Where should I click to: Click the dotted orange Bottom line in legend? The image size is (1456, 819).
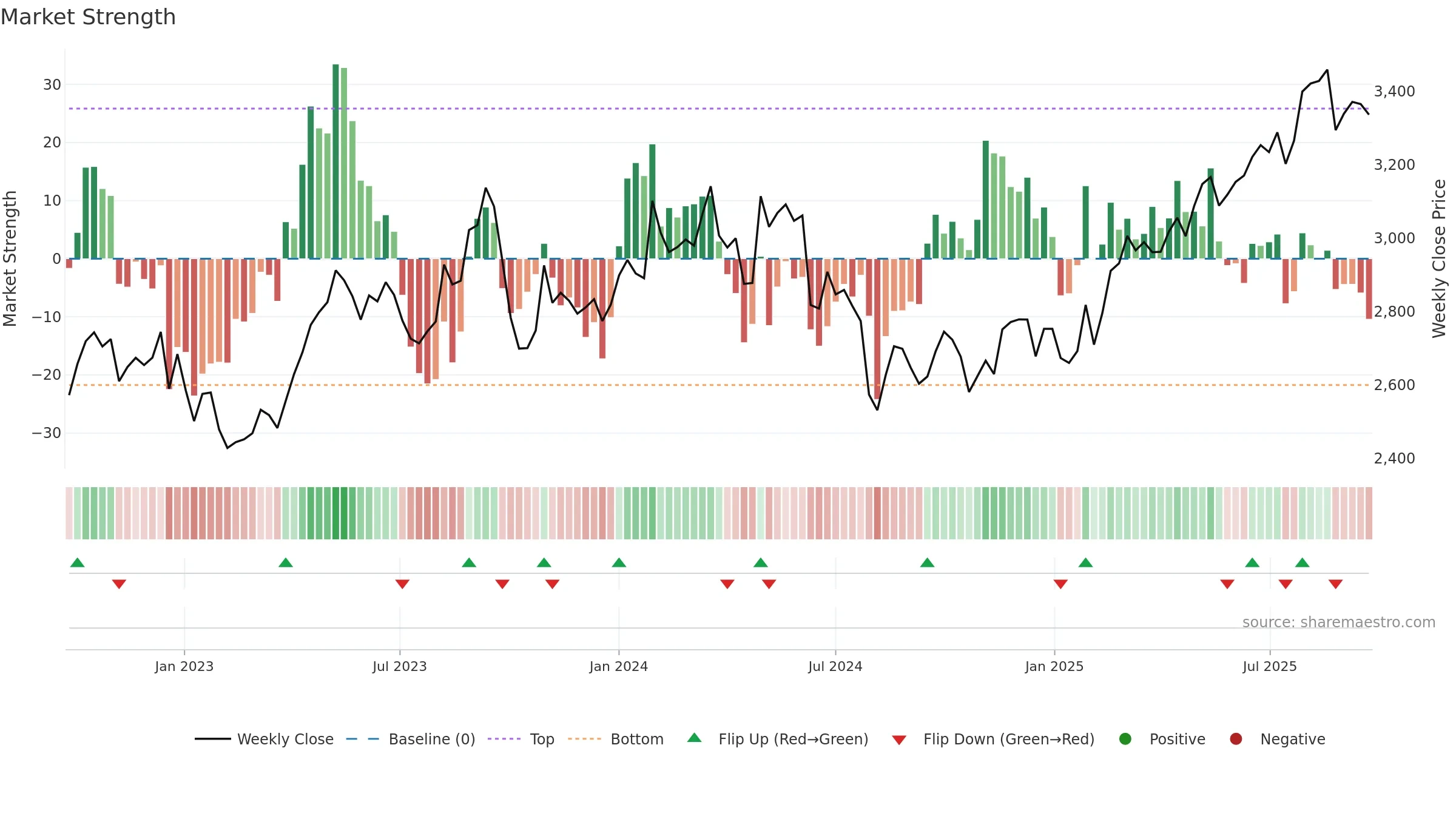coord(584,739)
